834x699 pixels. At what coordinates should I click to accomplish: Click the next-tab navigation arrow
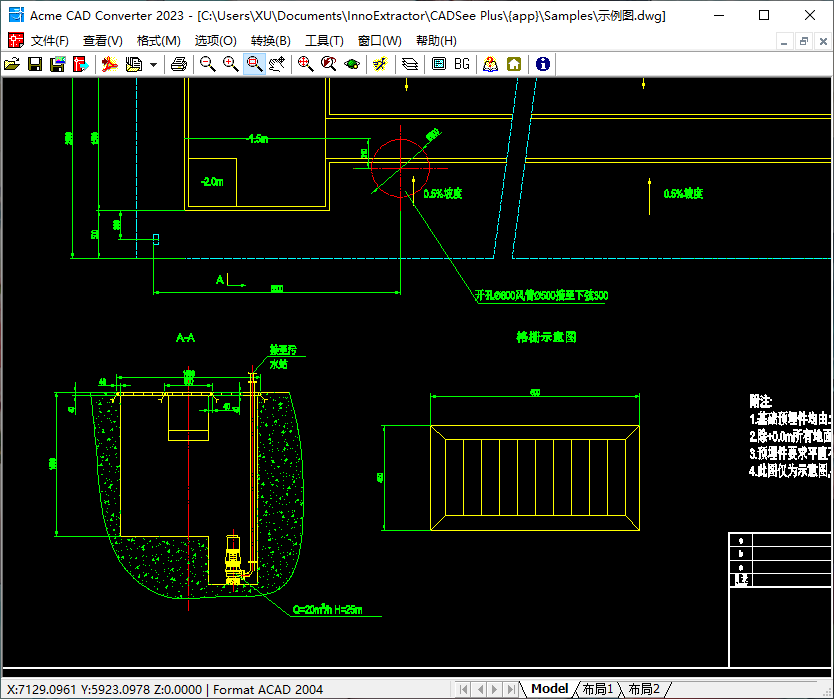(495, 689)
